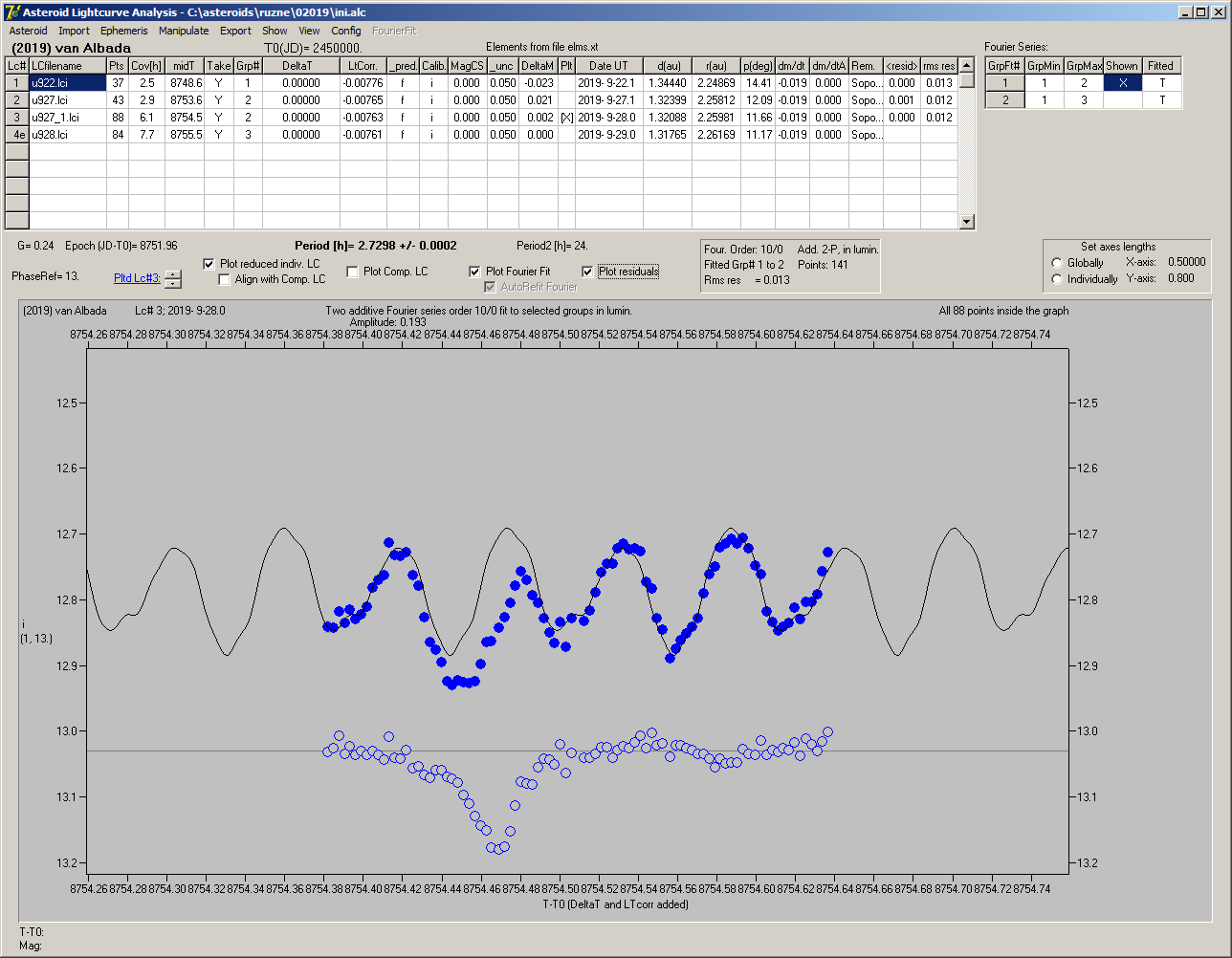Screen dimensions: 1232x958
Task: Click Date UT cell 2019- 9-29.0
Action: [608, 135]
